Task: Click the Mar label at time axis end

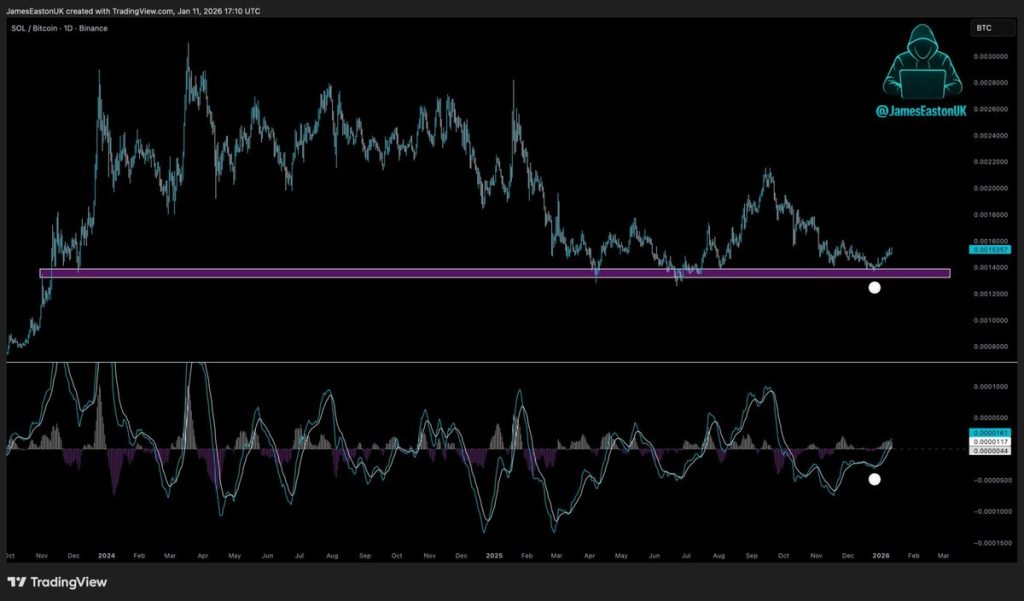Action: coord(941,553)
